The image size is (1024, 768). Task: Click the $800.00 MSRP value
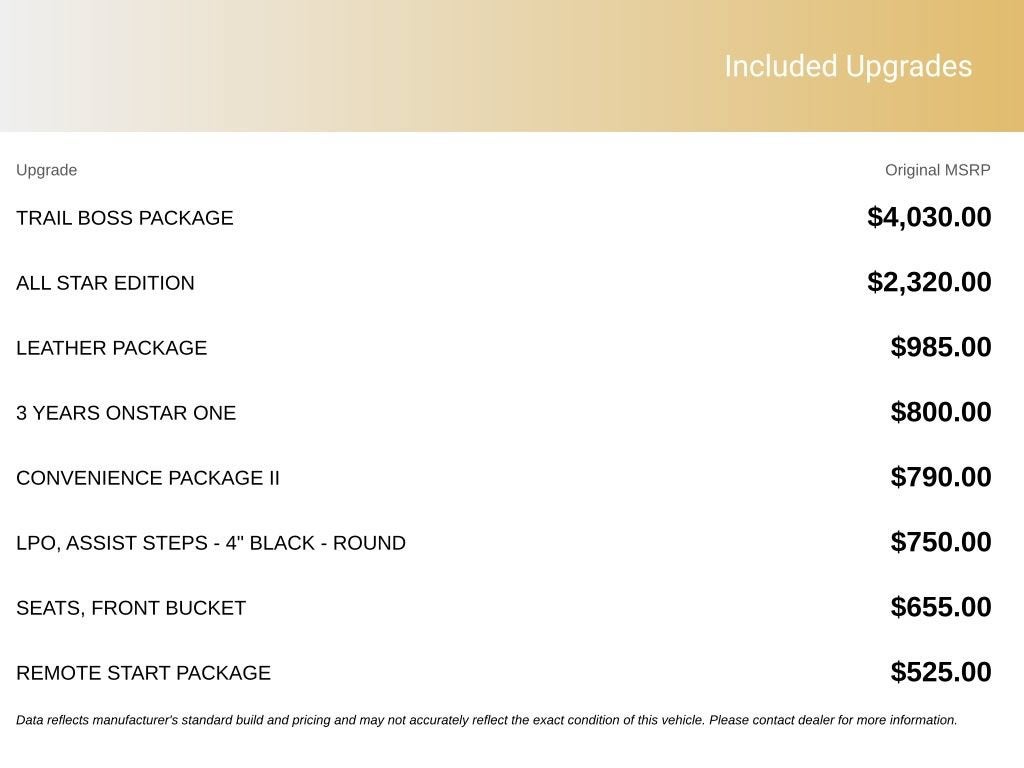pyautogui.click(x=940, y=412)
